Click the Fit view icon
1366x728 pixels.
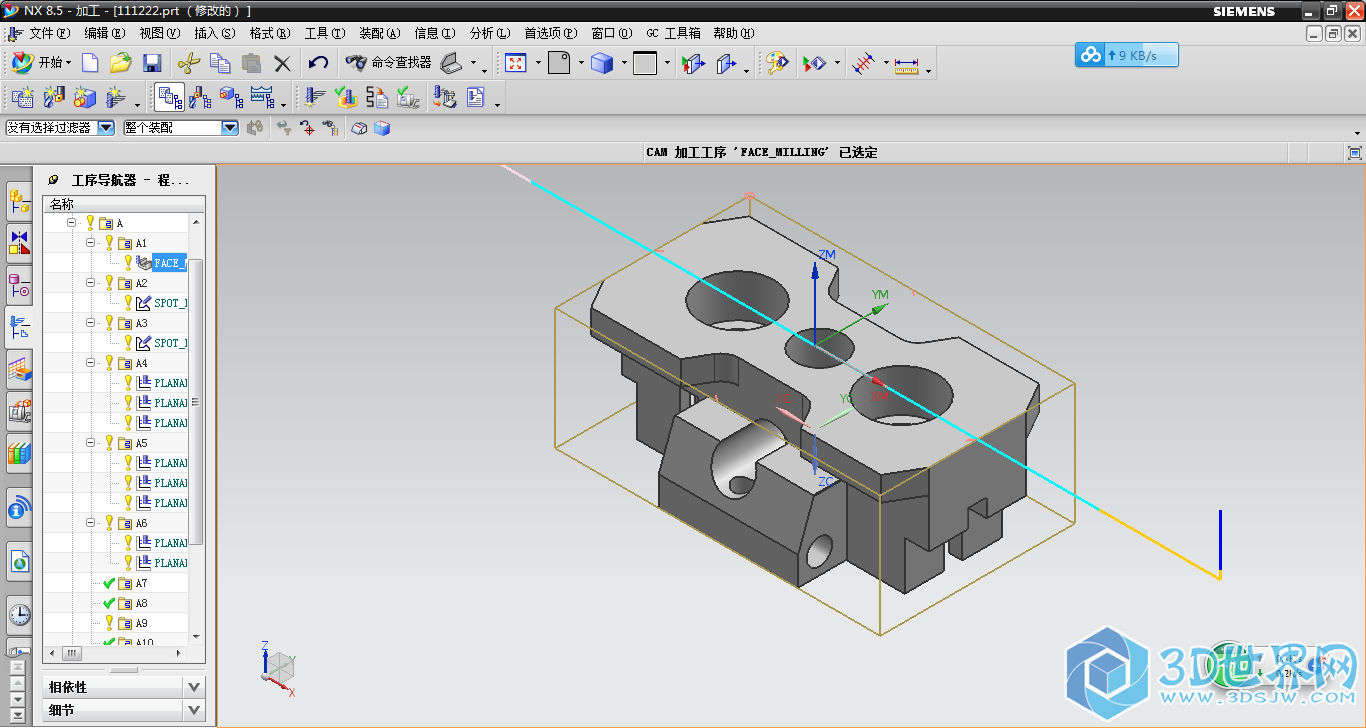click(x=516, y=63)
